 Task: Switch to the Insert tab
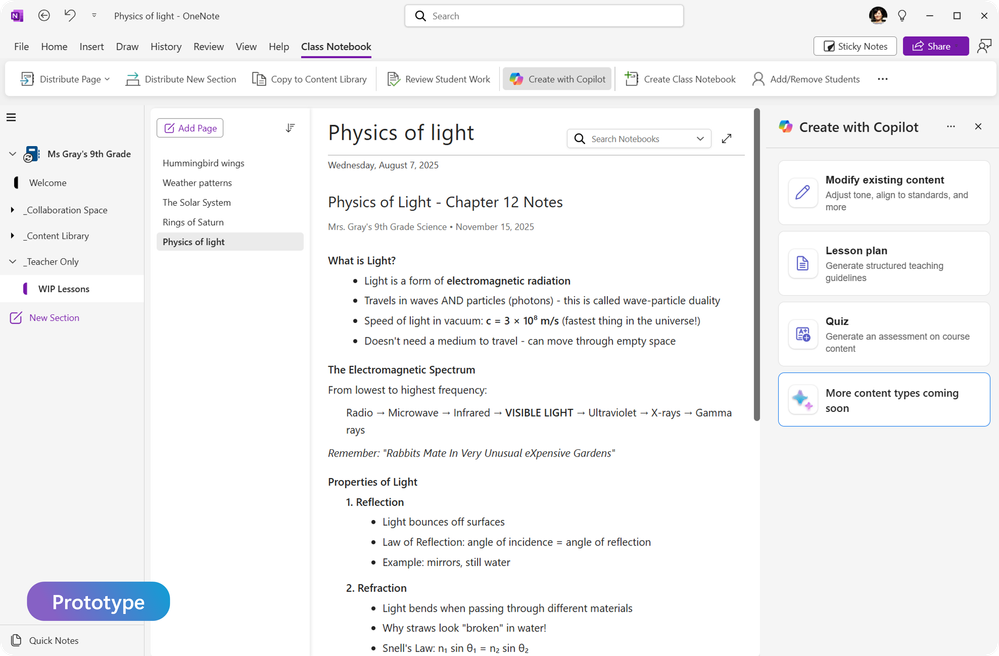(x=92, y=47)
